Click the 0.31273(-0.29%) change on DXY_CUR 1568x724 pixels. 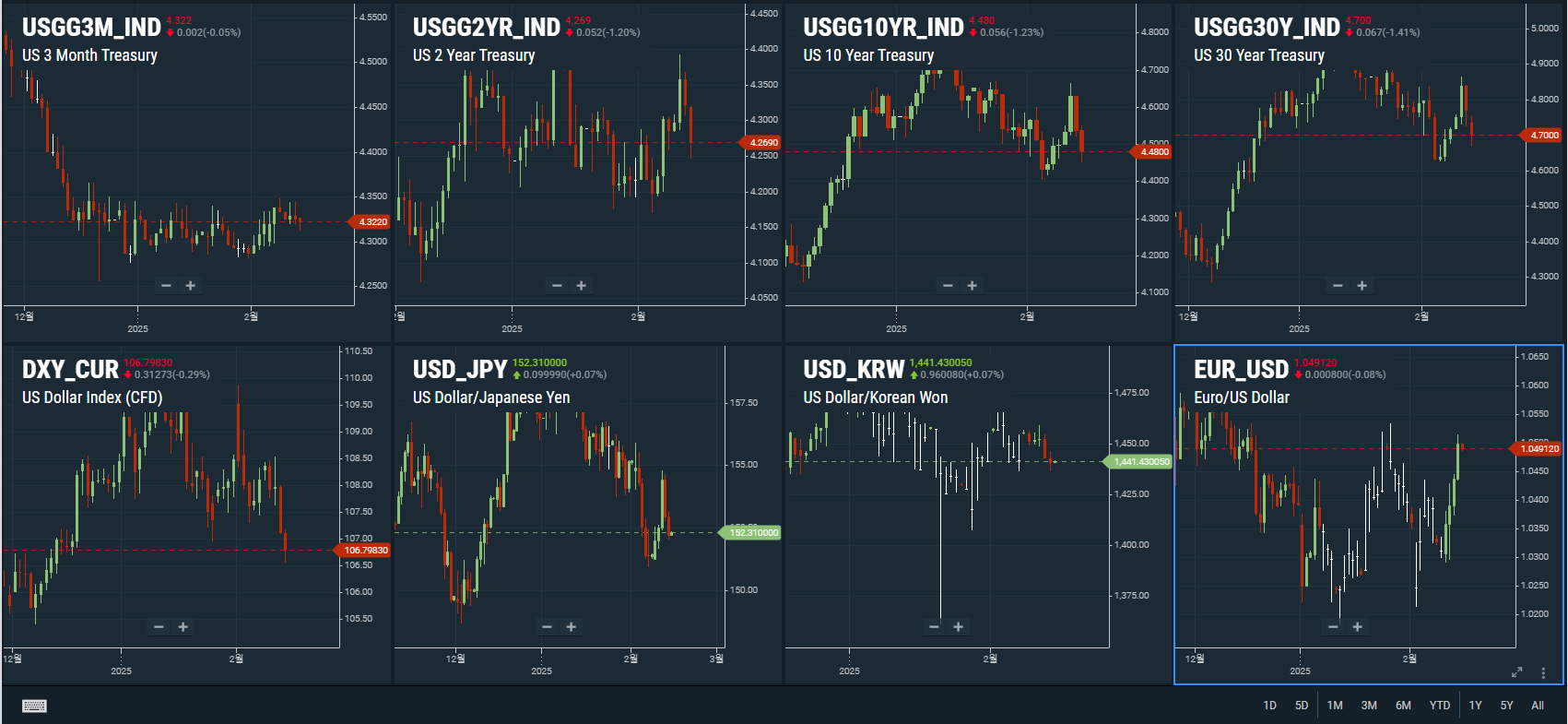[171, 374]
